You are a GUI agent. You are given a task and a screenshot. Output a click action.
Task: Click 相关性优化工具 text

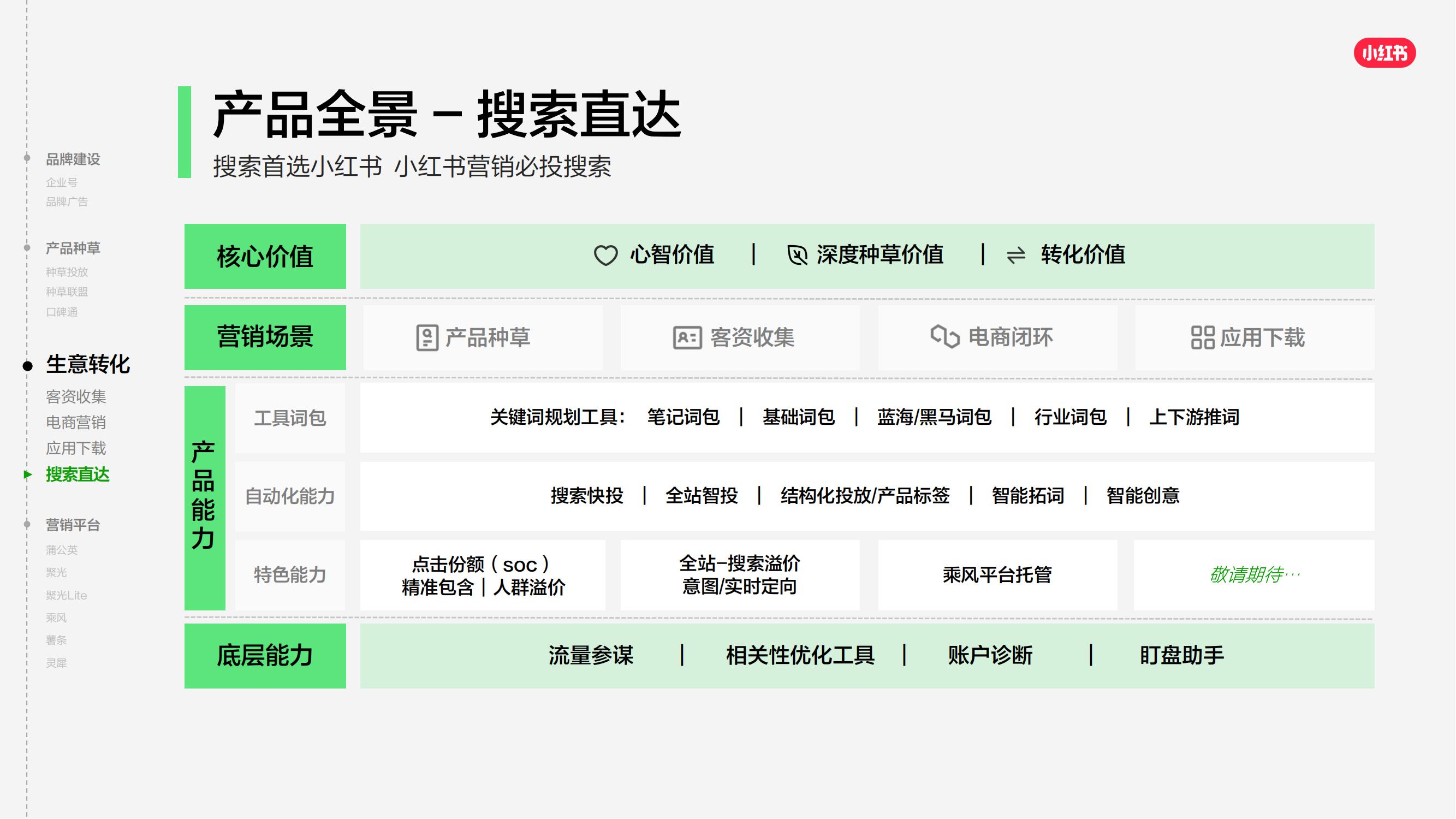pos(800,656)
